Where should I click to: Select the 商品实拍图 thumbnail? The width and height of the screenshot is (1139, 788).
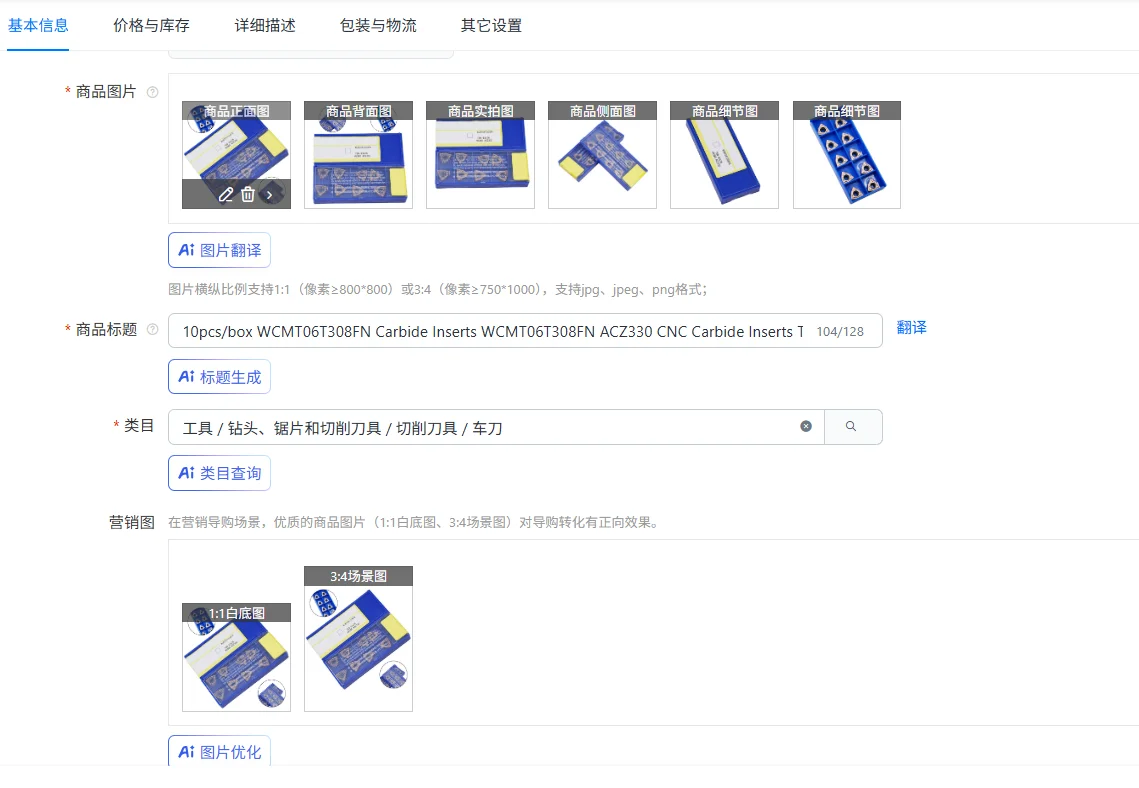480,155
